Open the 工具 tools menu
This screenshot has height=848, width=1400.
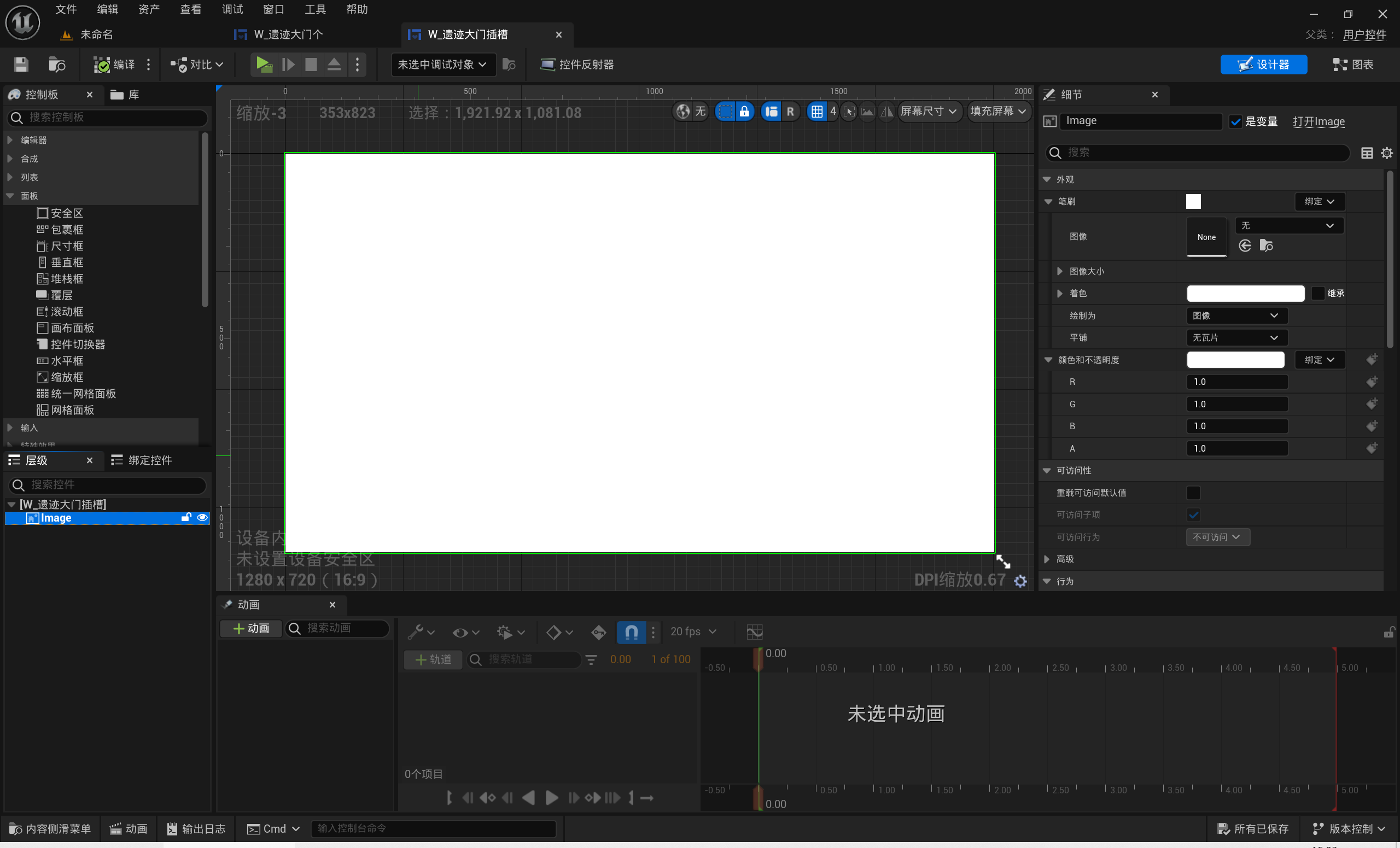click(315, 10)
